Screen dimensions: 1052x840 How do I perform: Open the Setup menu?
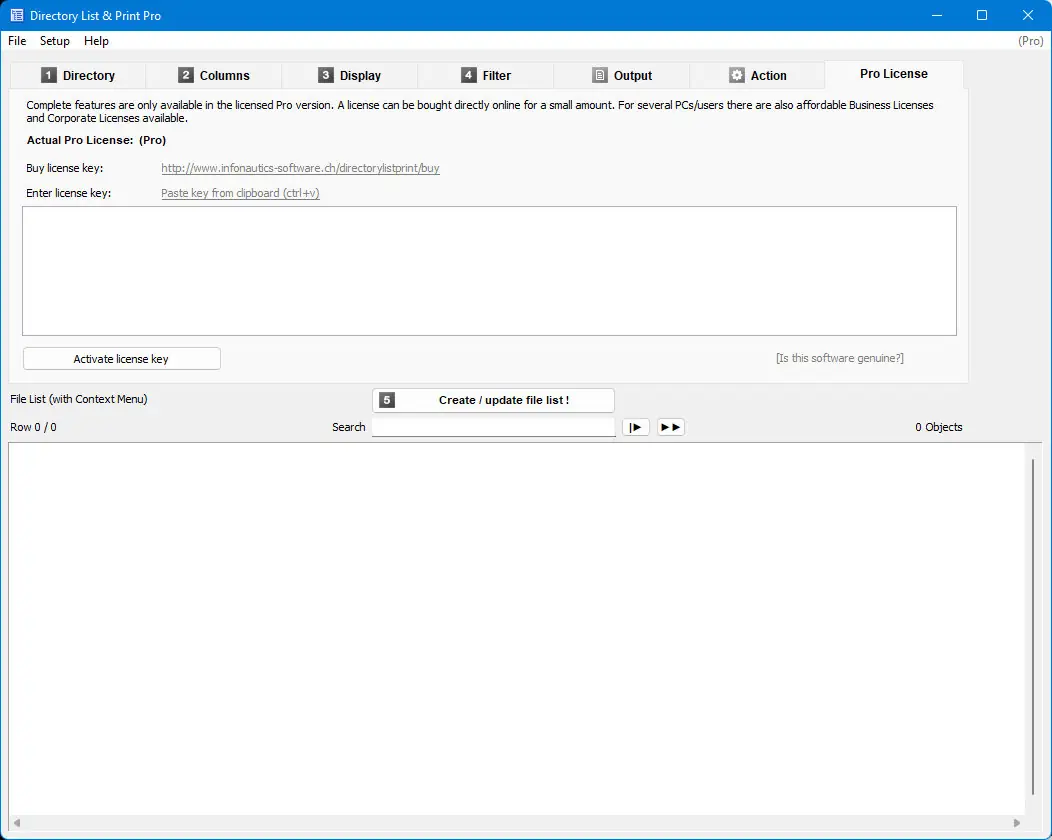pyautogui.click(x=54, y=41)
